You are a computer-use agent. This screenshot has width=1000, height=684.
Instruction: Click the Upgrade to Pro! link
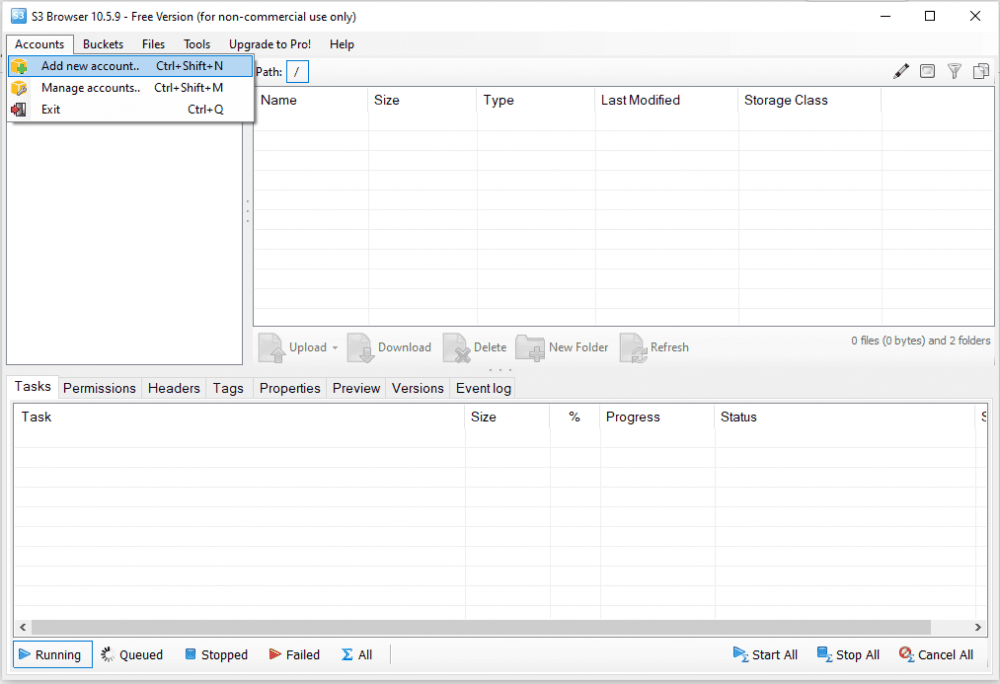[269, 44]
